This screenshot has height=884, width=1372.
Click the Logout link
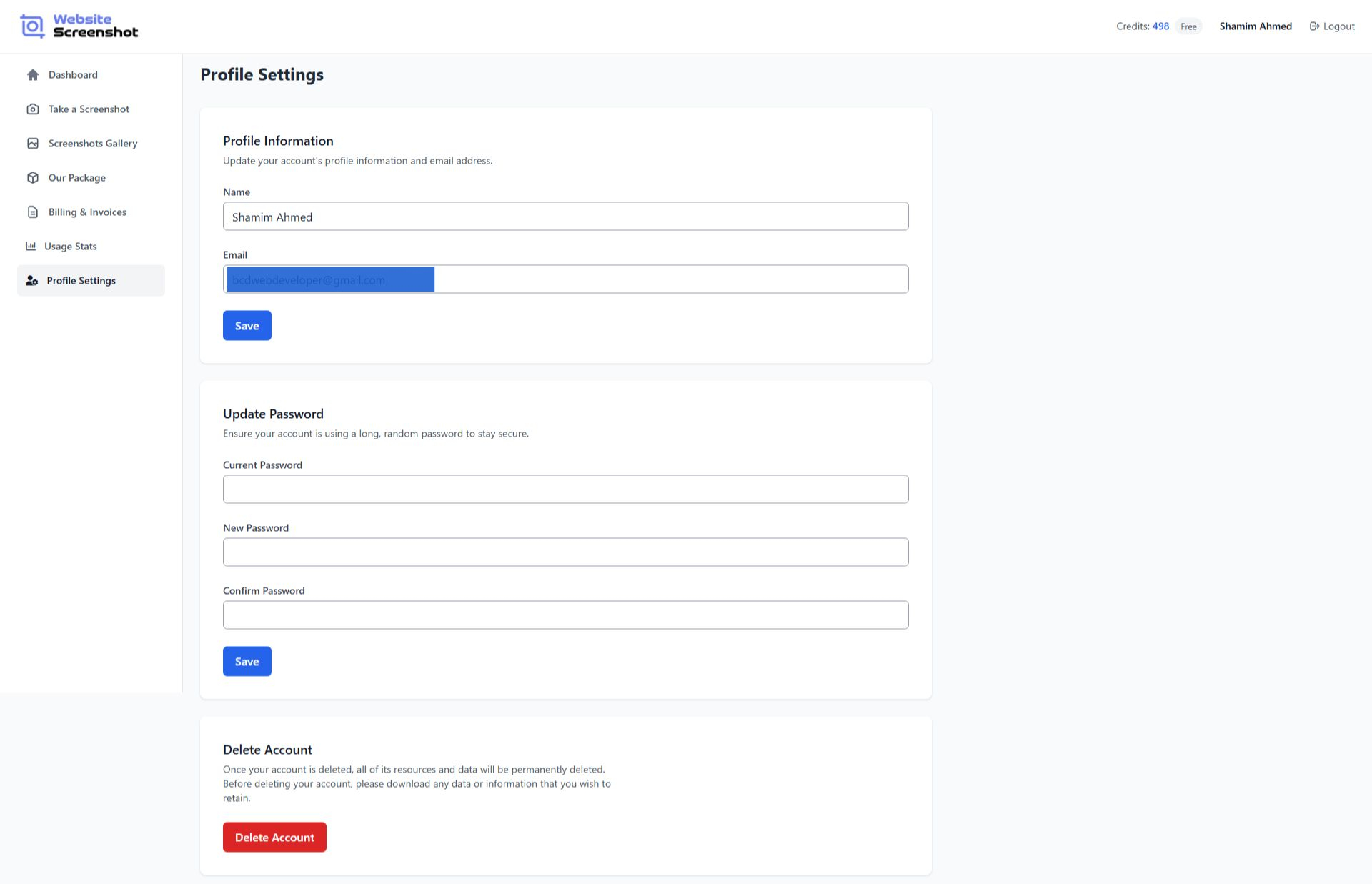click(1338, 26)
